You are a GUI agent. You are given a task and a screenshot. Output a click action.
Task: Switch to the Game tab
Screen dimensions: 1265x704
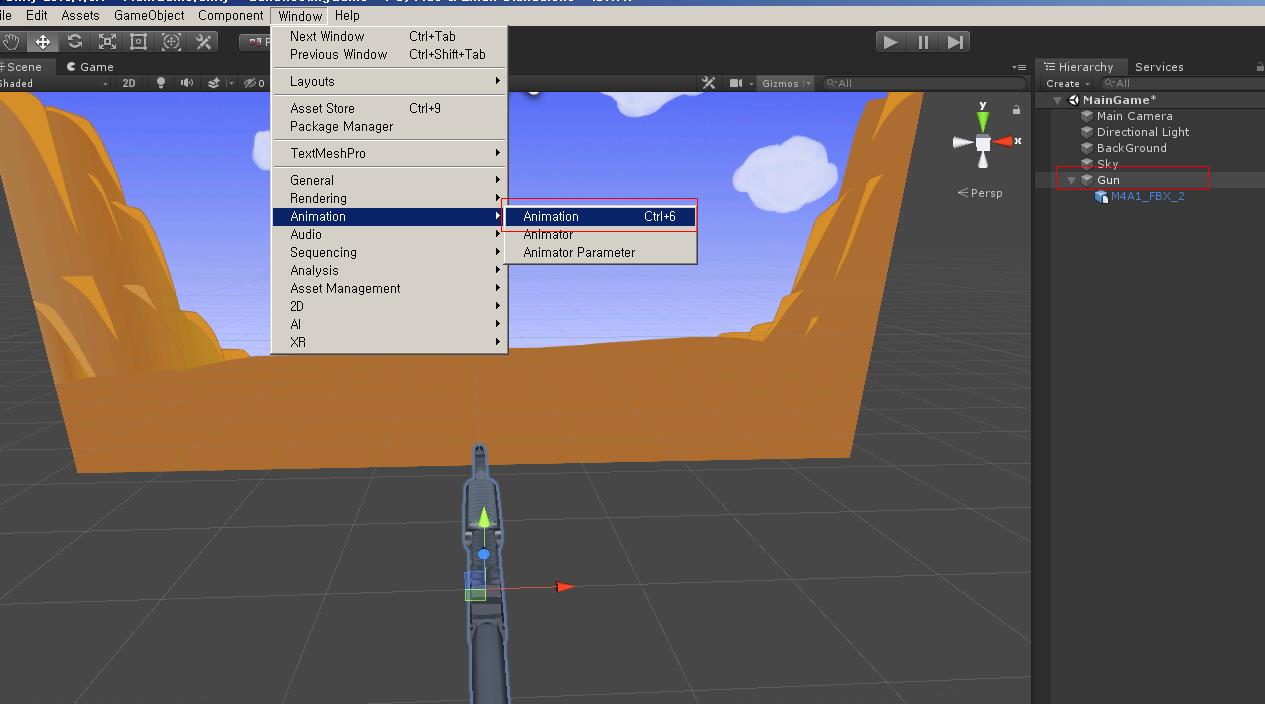(x=90, y=67)
